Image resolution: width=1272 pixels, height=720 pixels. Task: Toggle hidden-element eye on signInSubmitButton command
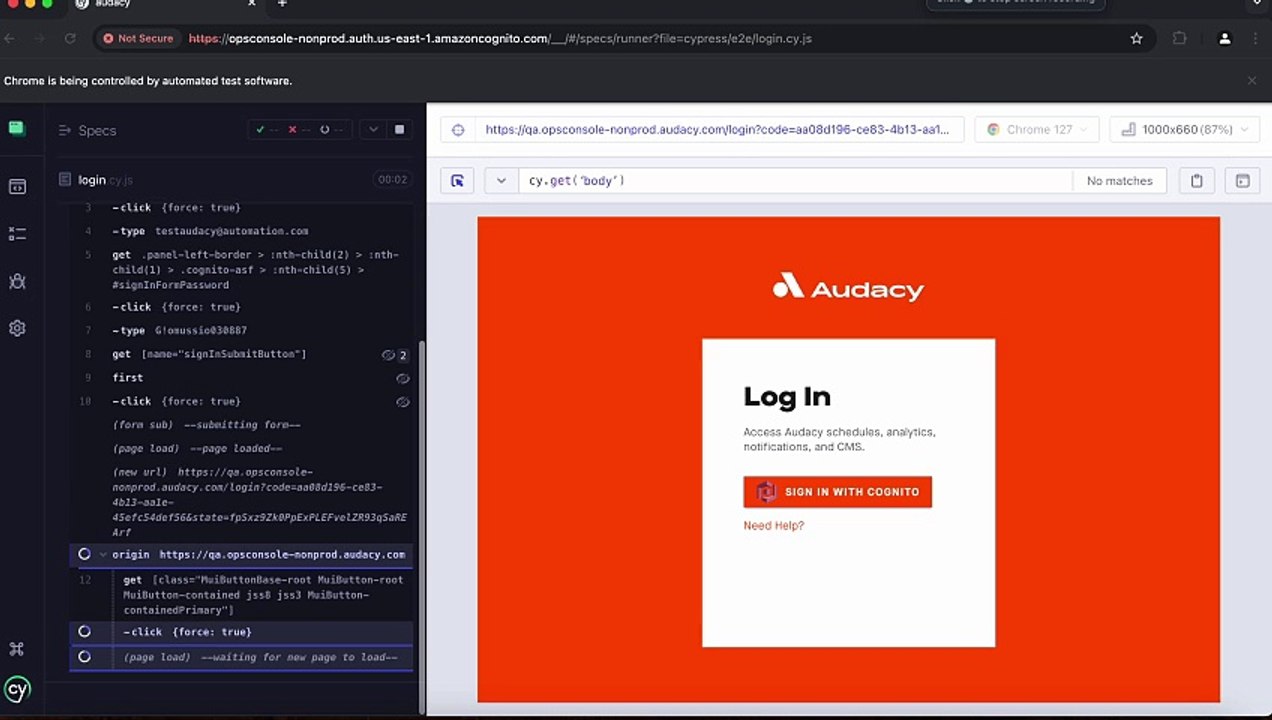pos(388,355)
